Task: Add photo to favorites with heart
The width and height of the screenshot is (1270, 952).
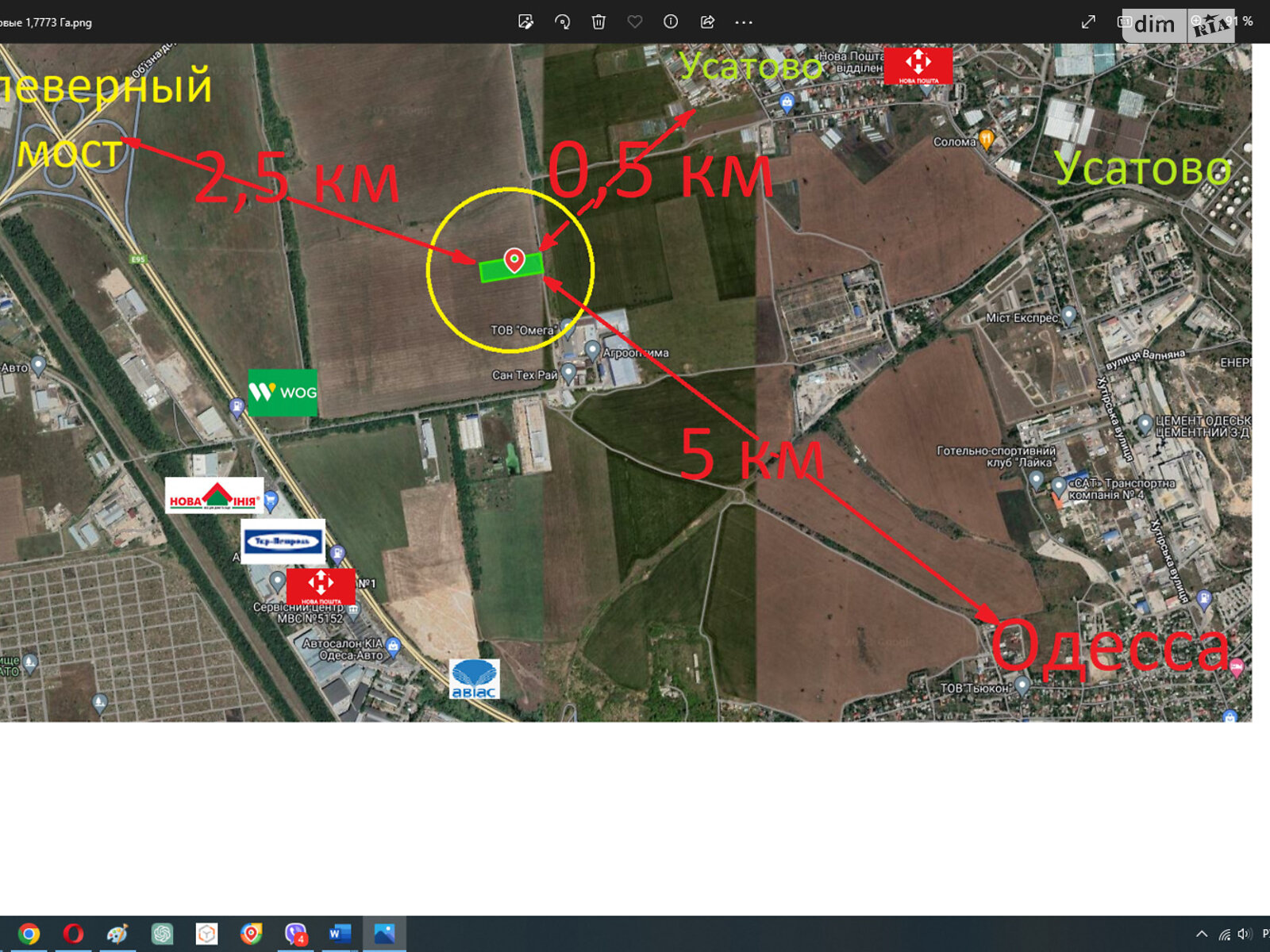Action: point(635,22)
